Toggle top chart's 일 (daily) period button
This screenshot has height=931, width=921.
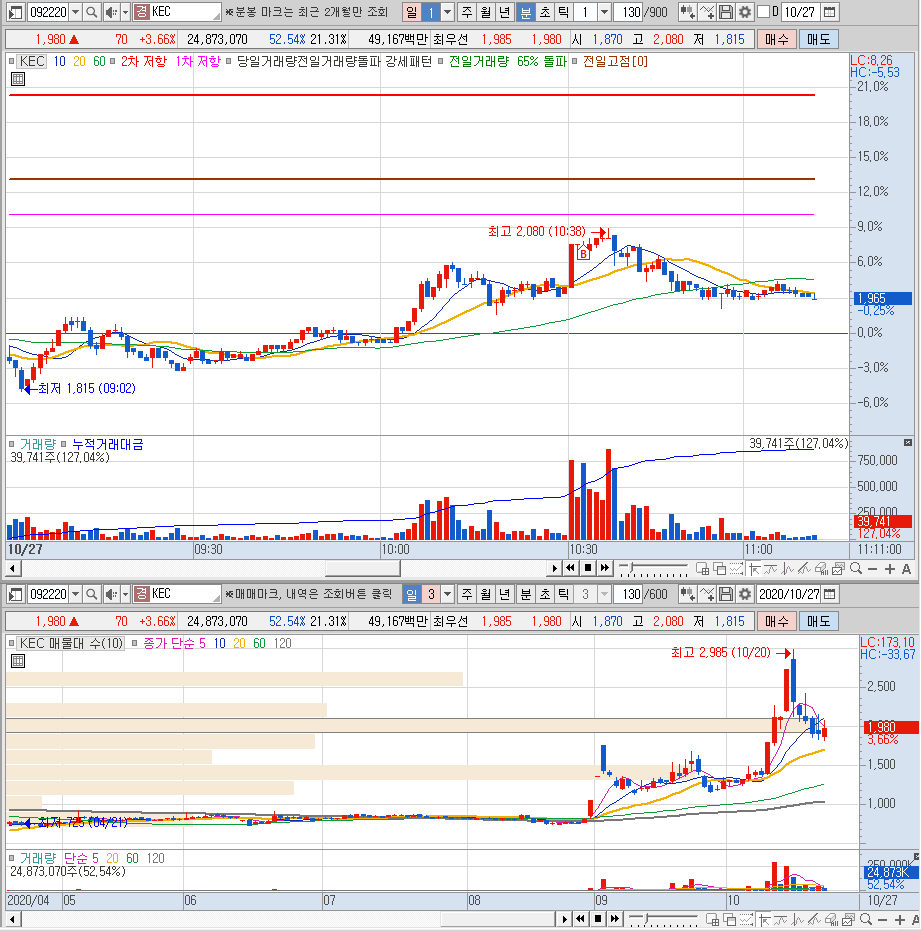(412, 12)
